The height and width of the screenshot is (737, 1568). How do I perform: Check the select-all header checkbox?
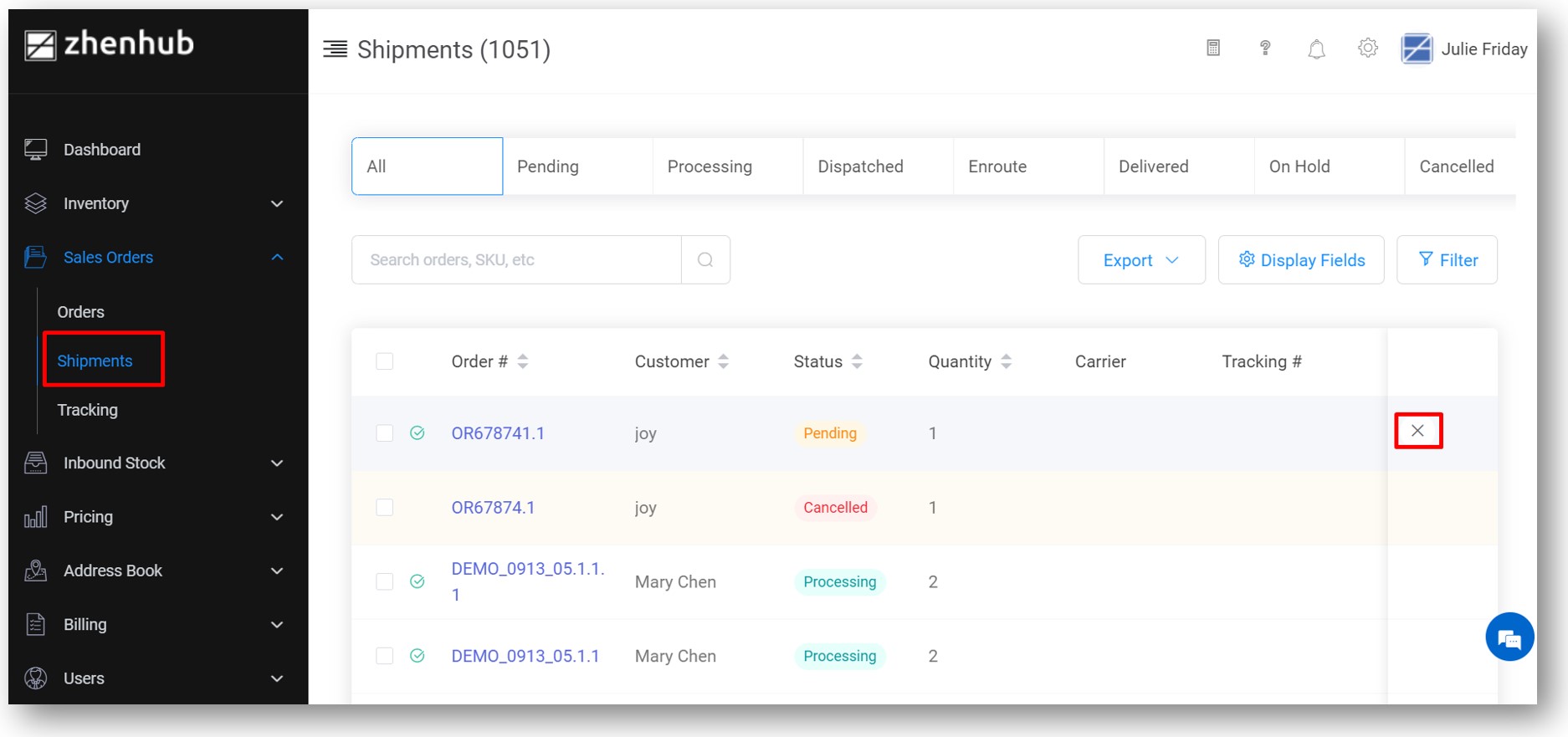click(385, 361)
